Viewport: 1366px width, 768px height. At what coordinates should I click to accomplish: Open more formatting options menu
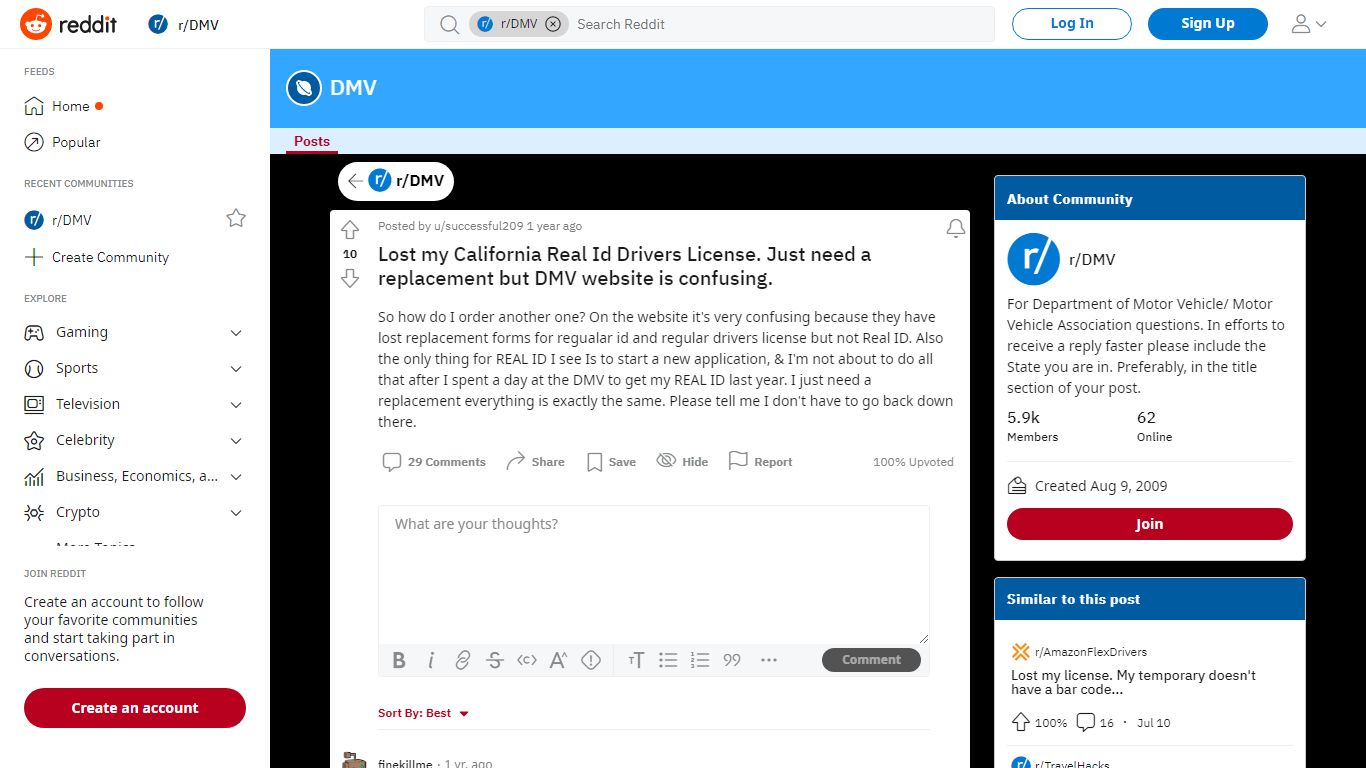click(769, 660)
